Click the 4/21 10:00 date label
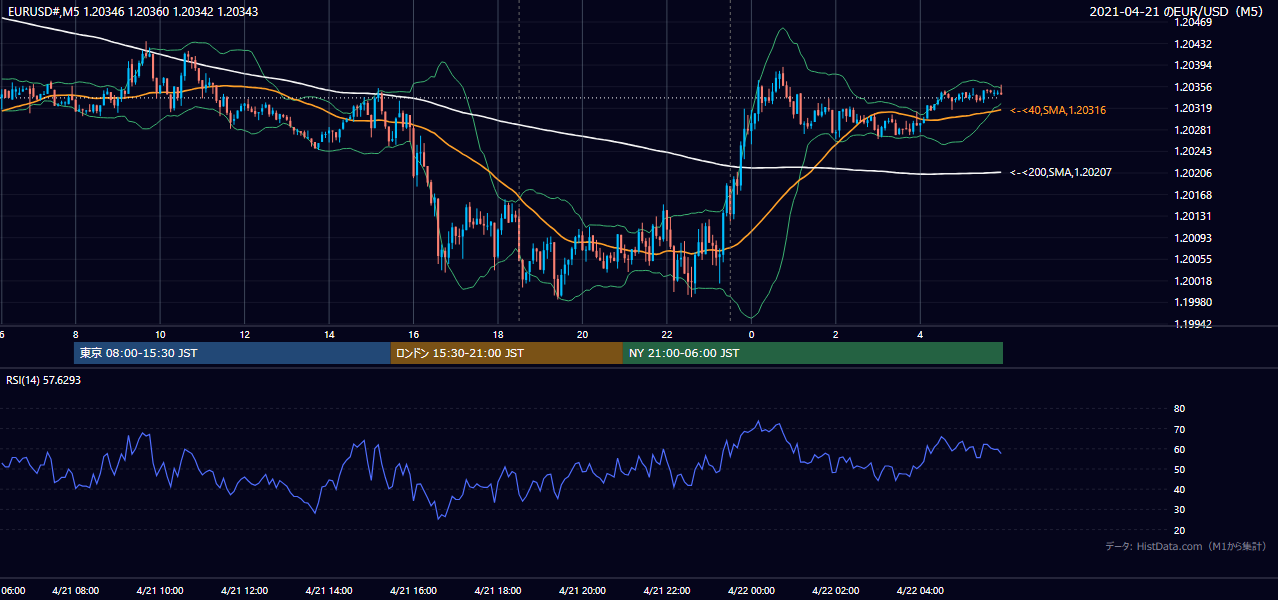 pos(160,591)
